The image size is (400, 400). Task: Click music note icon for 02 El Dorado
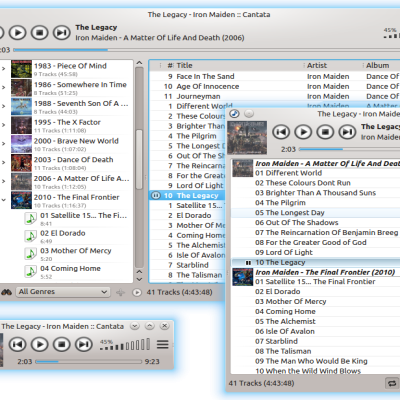tap(30, 236)
